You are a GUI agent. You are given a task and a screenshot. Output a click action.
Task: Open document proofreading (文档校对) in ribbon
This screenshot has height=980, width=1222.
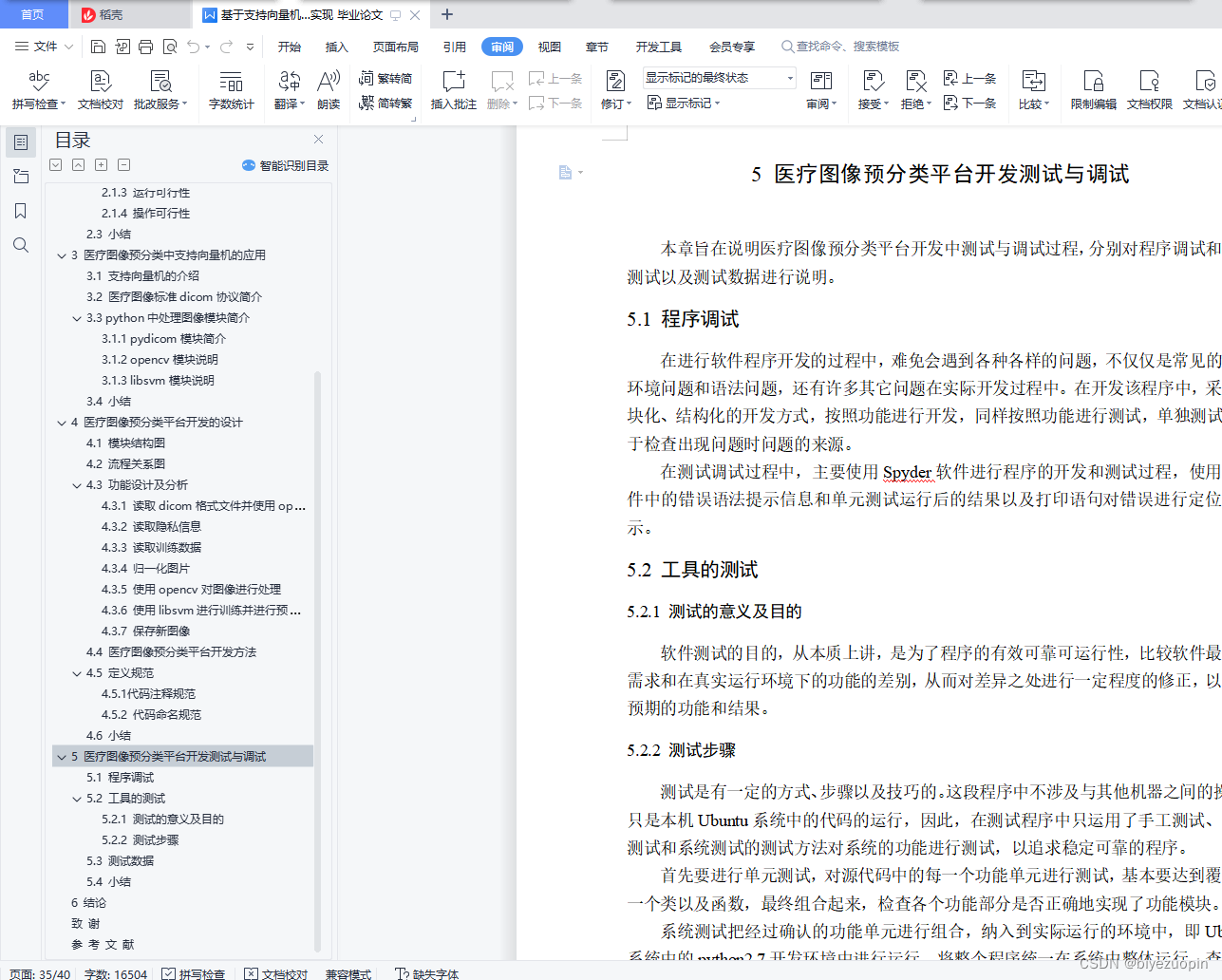point(101,90)
